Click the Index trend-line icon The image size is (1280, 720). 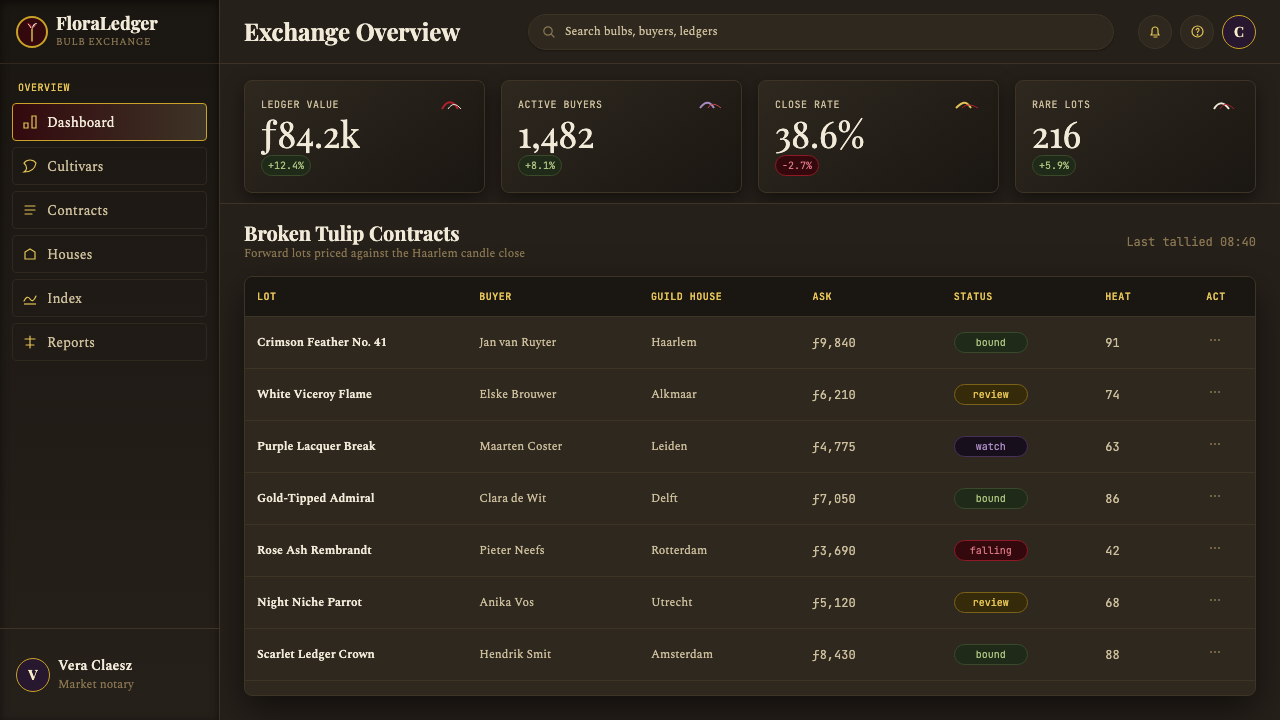tap(30, 298)
